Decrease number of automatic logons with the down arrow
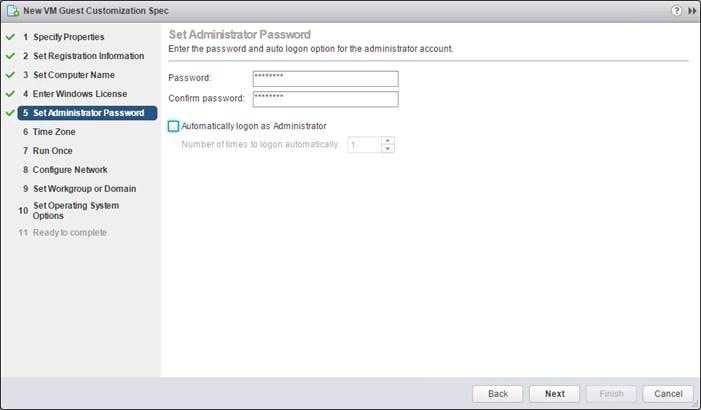Viewport: 701px width, 410px height. coord(388,148)
